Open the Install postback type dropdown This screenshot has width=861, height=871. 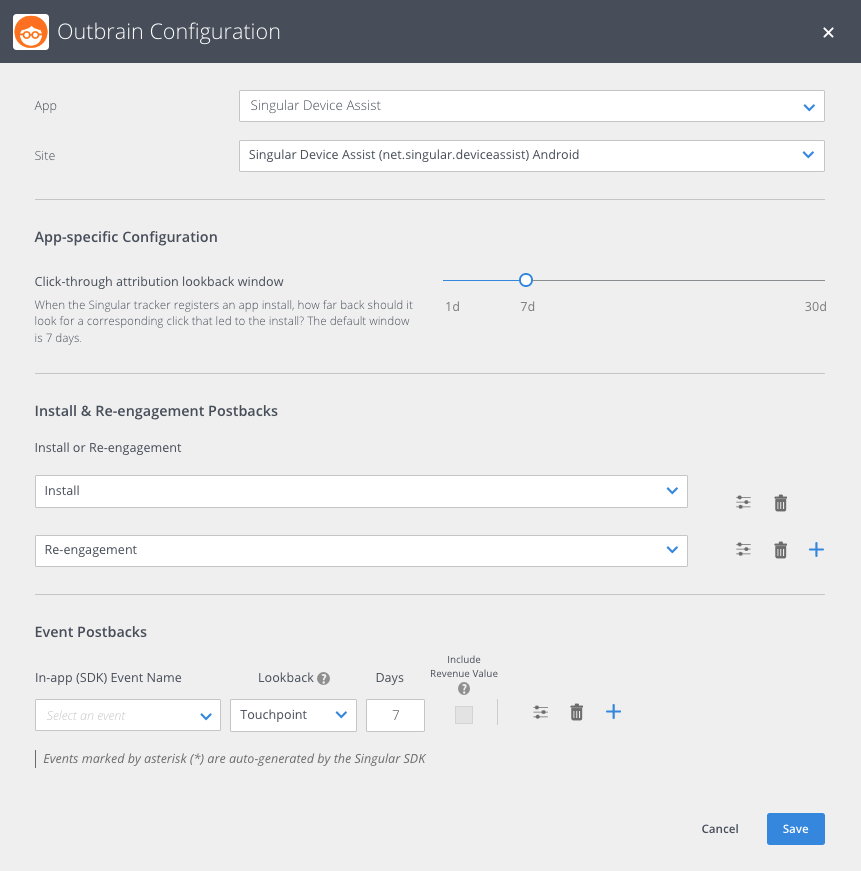coord(361,491)
